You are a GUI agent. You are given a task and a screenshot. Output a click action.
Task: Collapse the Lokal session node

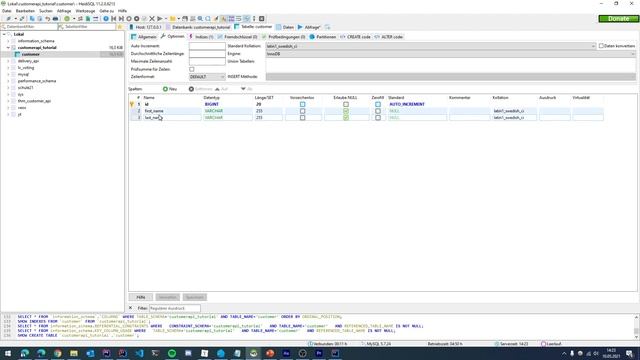point(4,35)
